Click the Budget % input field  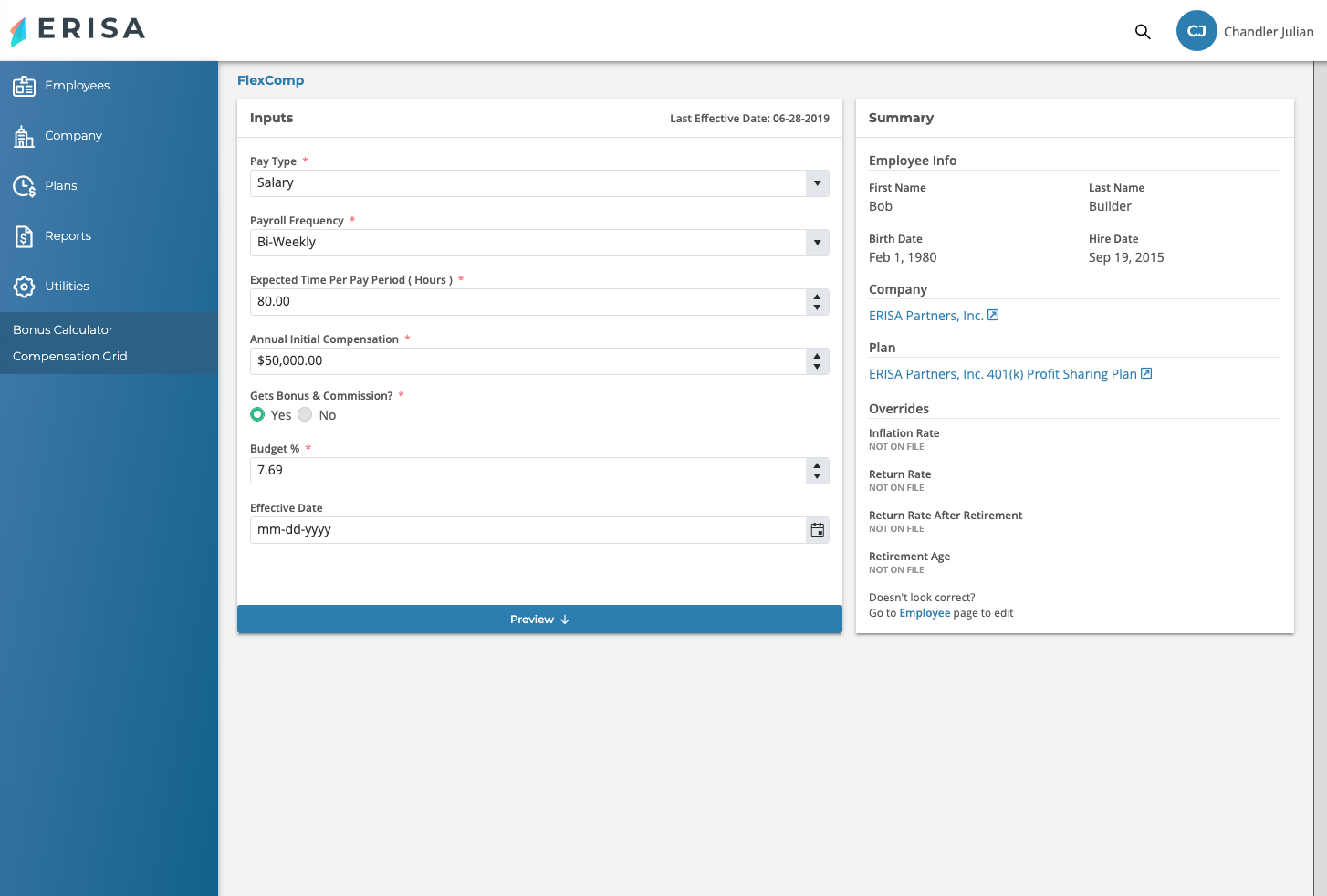click(528, 471)
